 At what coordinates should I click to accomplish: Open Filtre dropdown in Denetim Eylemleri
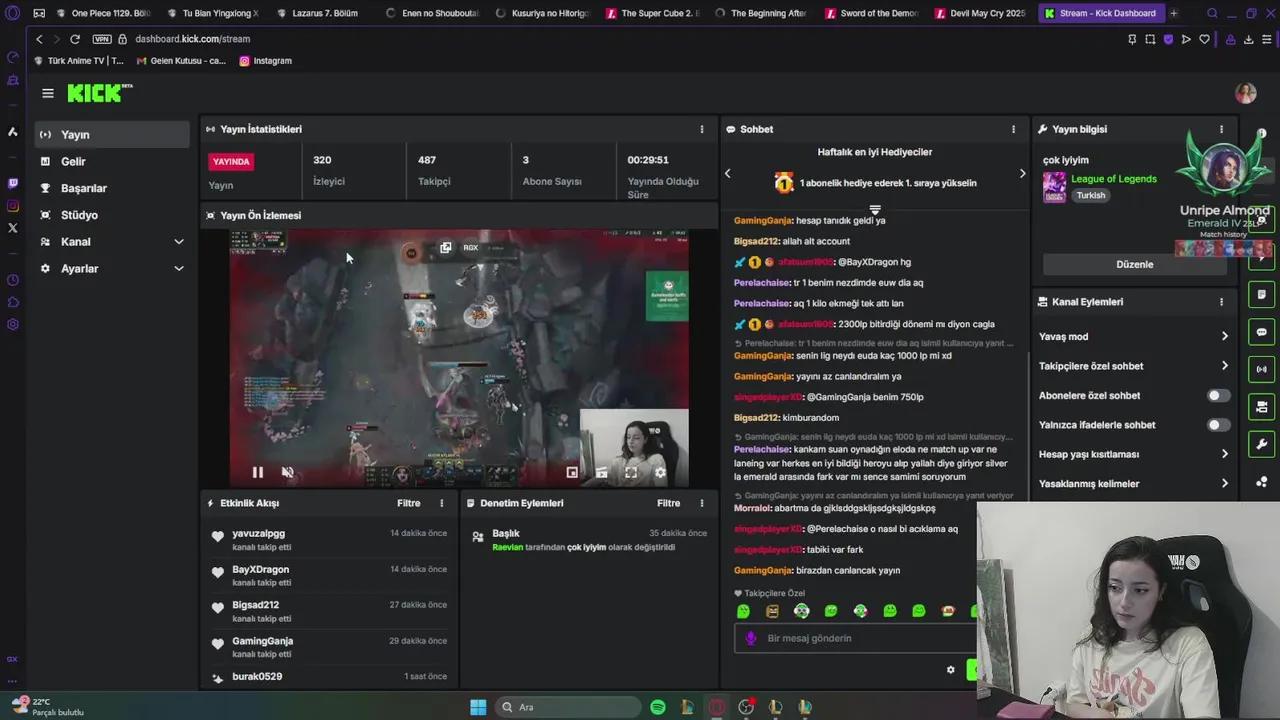pos(668,503)
